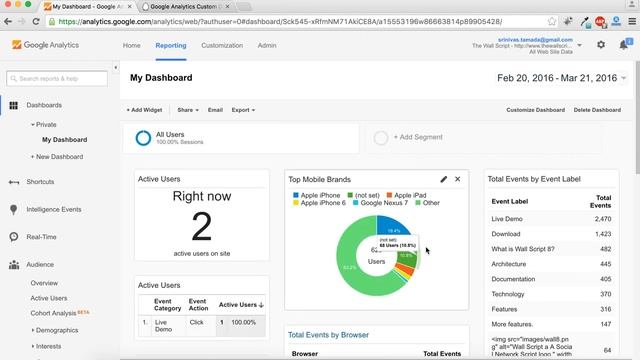Open the Admin tab
This screenshot has width=640, height=360.
pos(267,45)
